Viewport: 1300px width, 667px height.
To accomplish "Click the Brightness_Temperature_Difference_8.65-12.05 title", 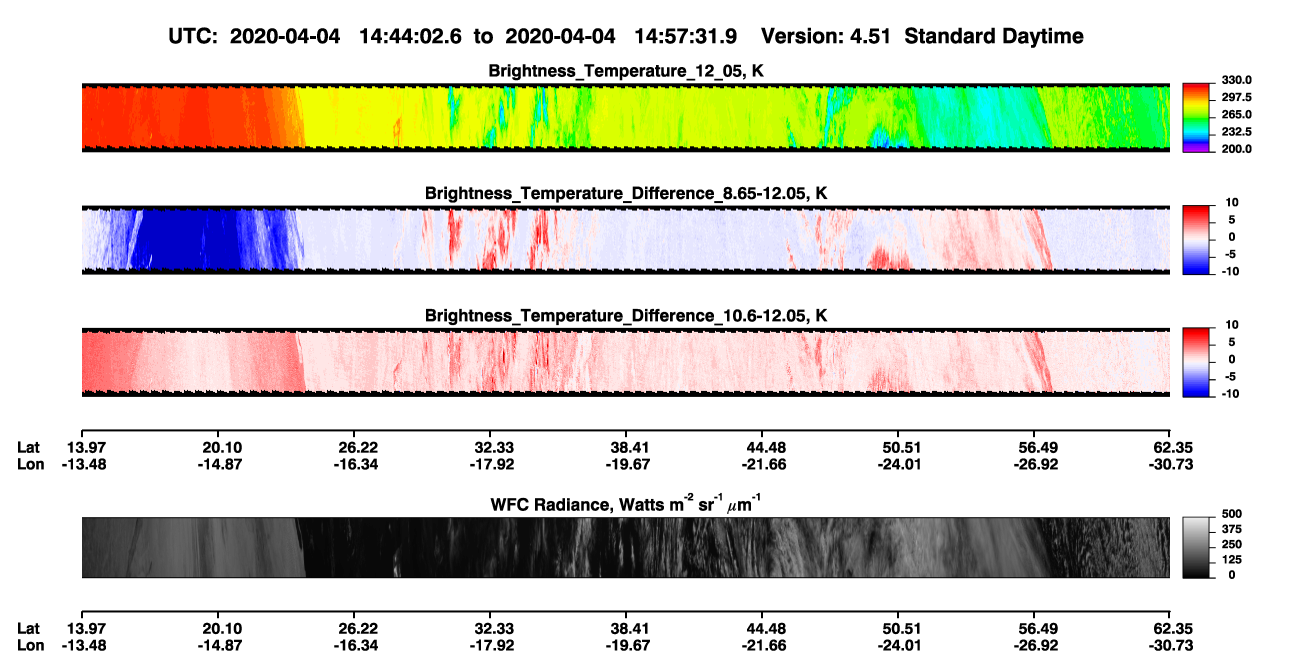I will pos(626,193).
